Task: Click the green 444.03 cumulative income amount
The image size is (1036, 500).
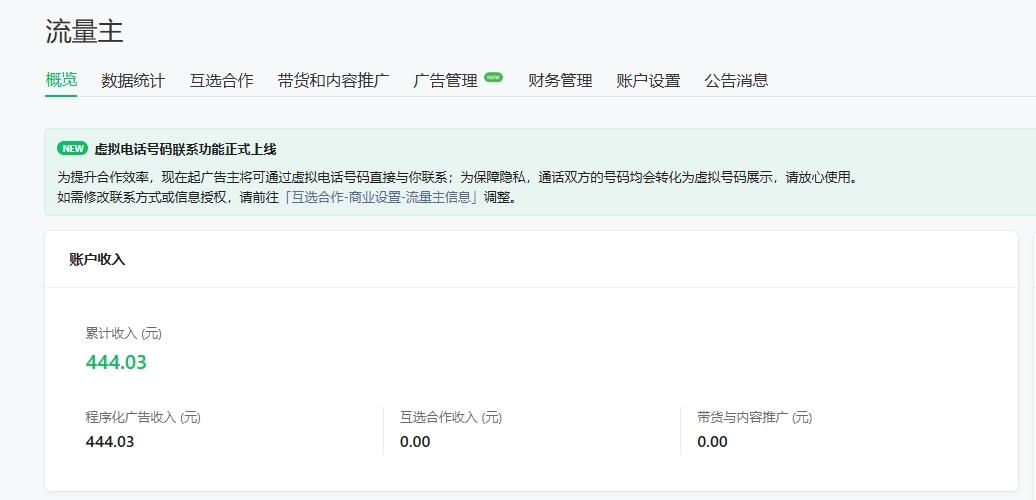Action: [x=116, y=362]
